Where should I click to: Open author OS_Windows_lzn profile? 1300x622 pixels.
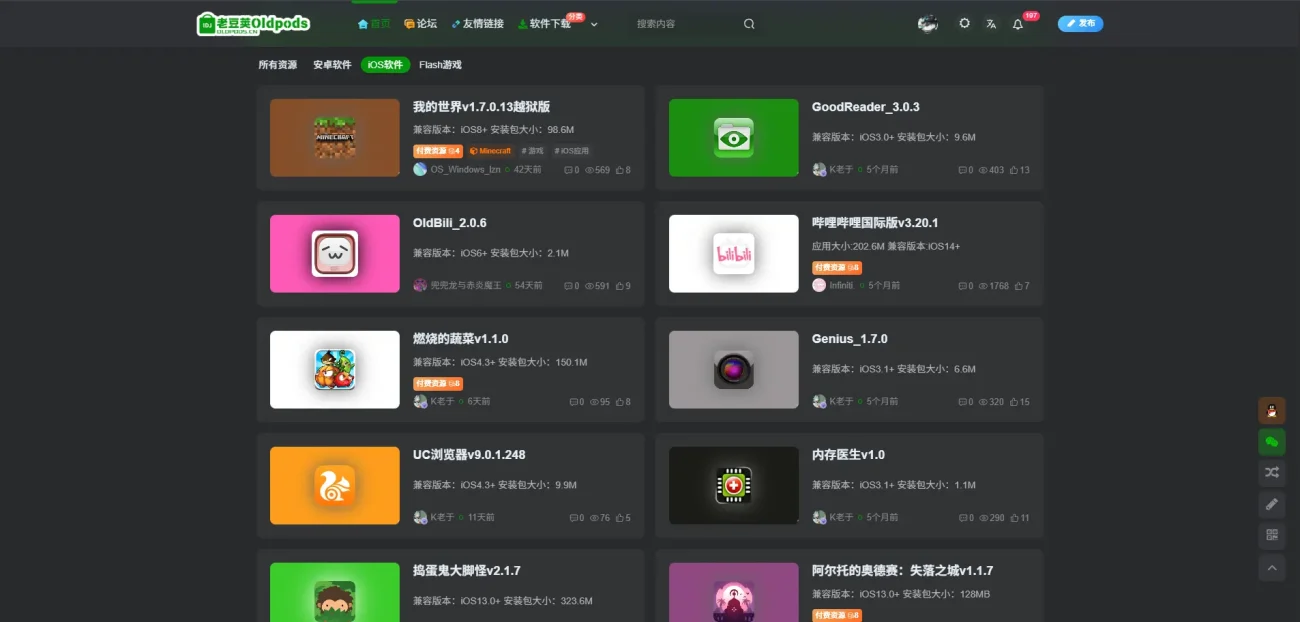(465, 170)
